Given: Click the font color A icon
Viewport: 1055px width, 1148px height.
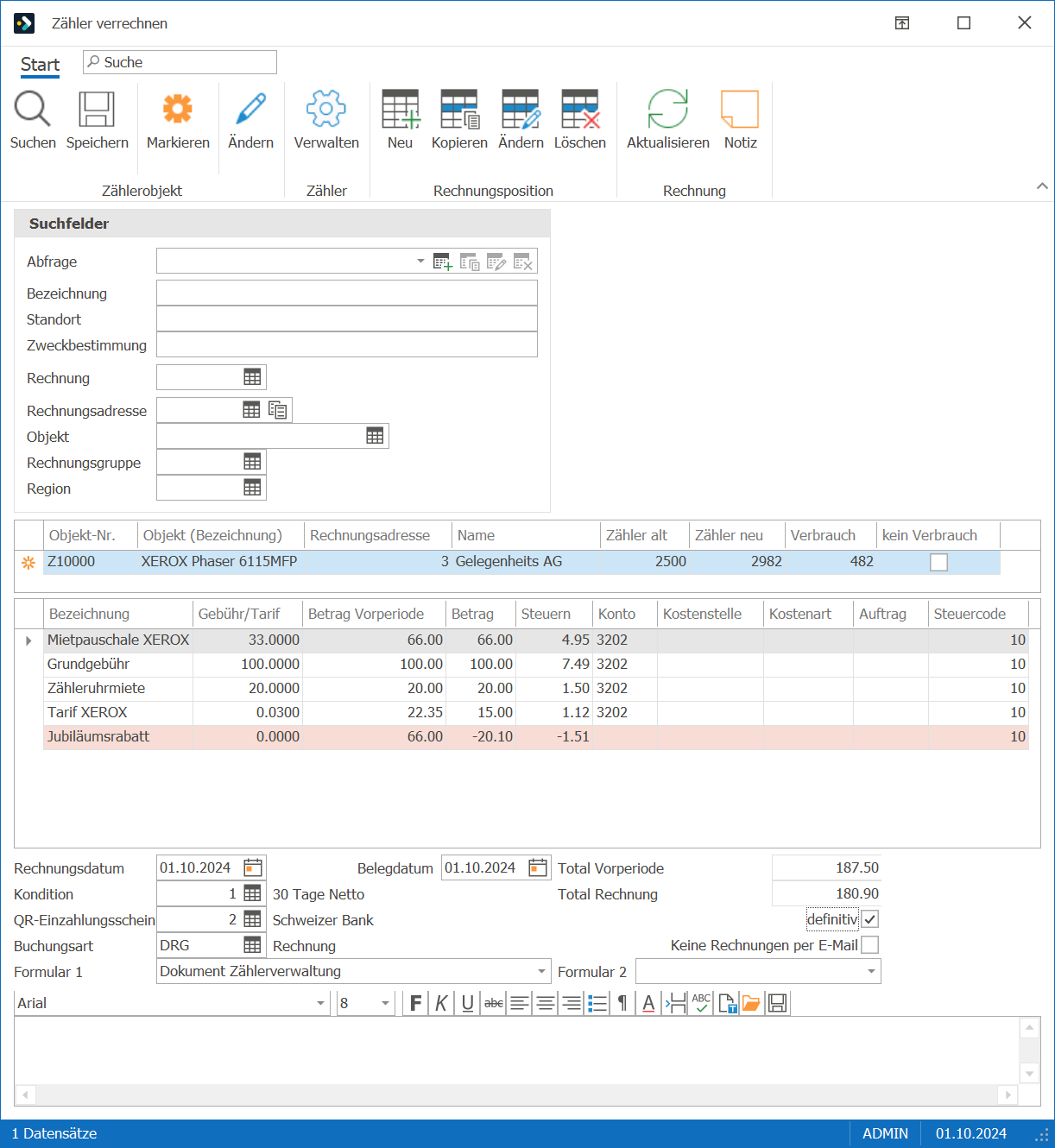Looking at the screenshot, I should pos(648,1003).
